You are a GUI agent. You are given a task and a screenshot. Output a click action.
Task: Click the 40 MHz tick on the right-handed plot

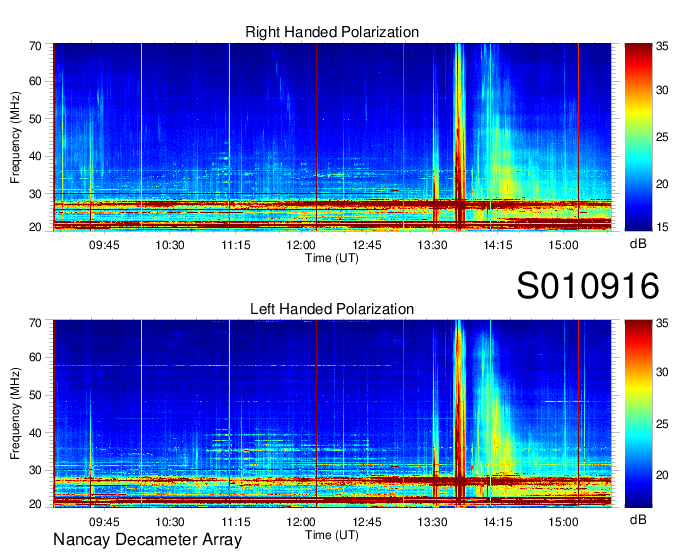[35, 156]
